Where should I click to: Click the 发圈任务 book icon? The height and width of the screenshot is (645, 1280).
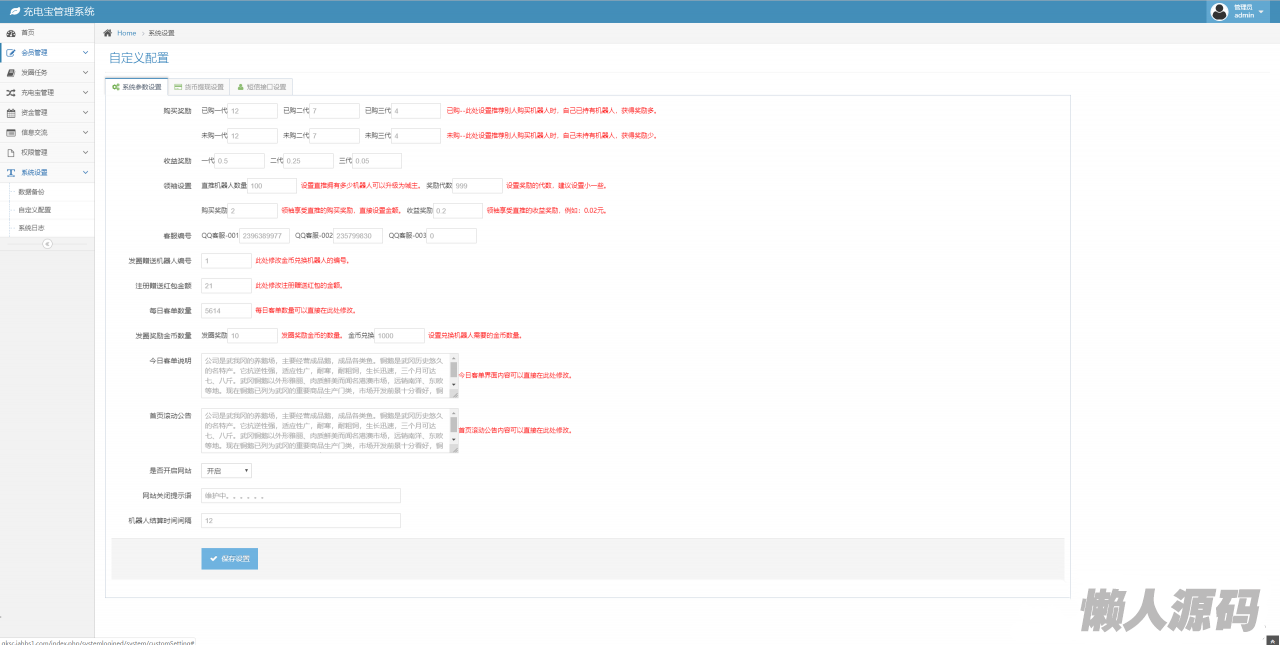coord(11,73)
